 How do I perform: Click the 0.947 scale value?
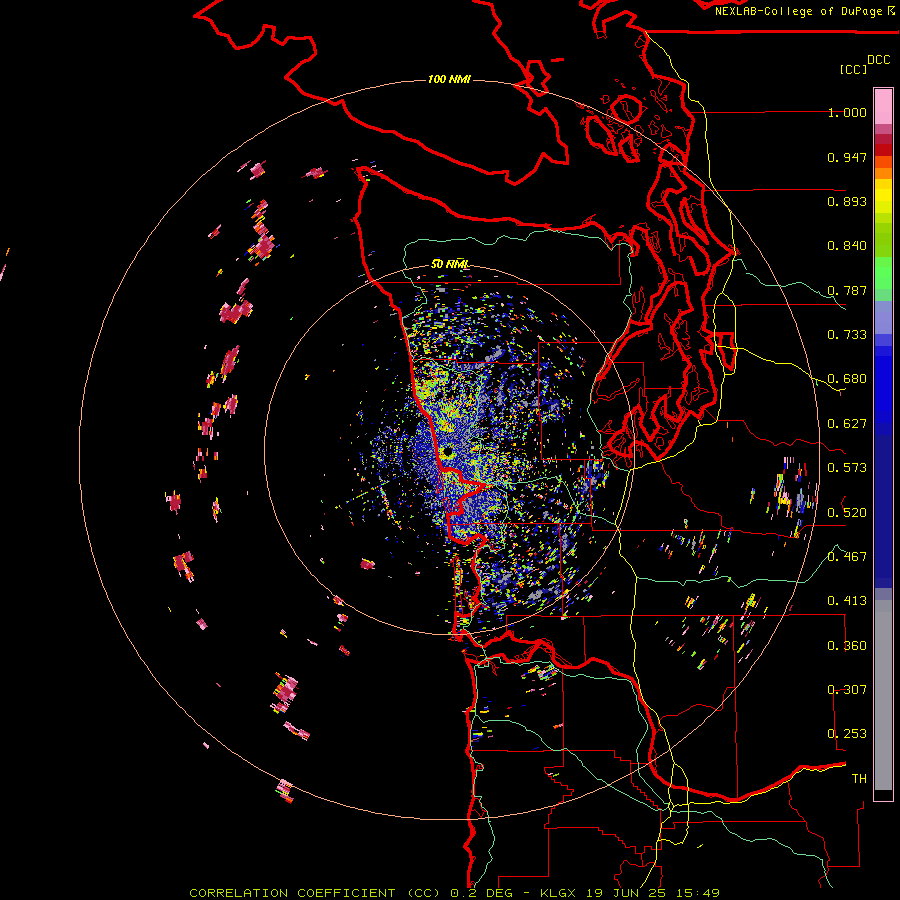[847, 157]
